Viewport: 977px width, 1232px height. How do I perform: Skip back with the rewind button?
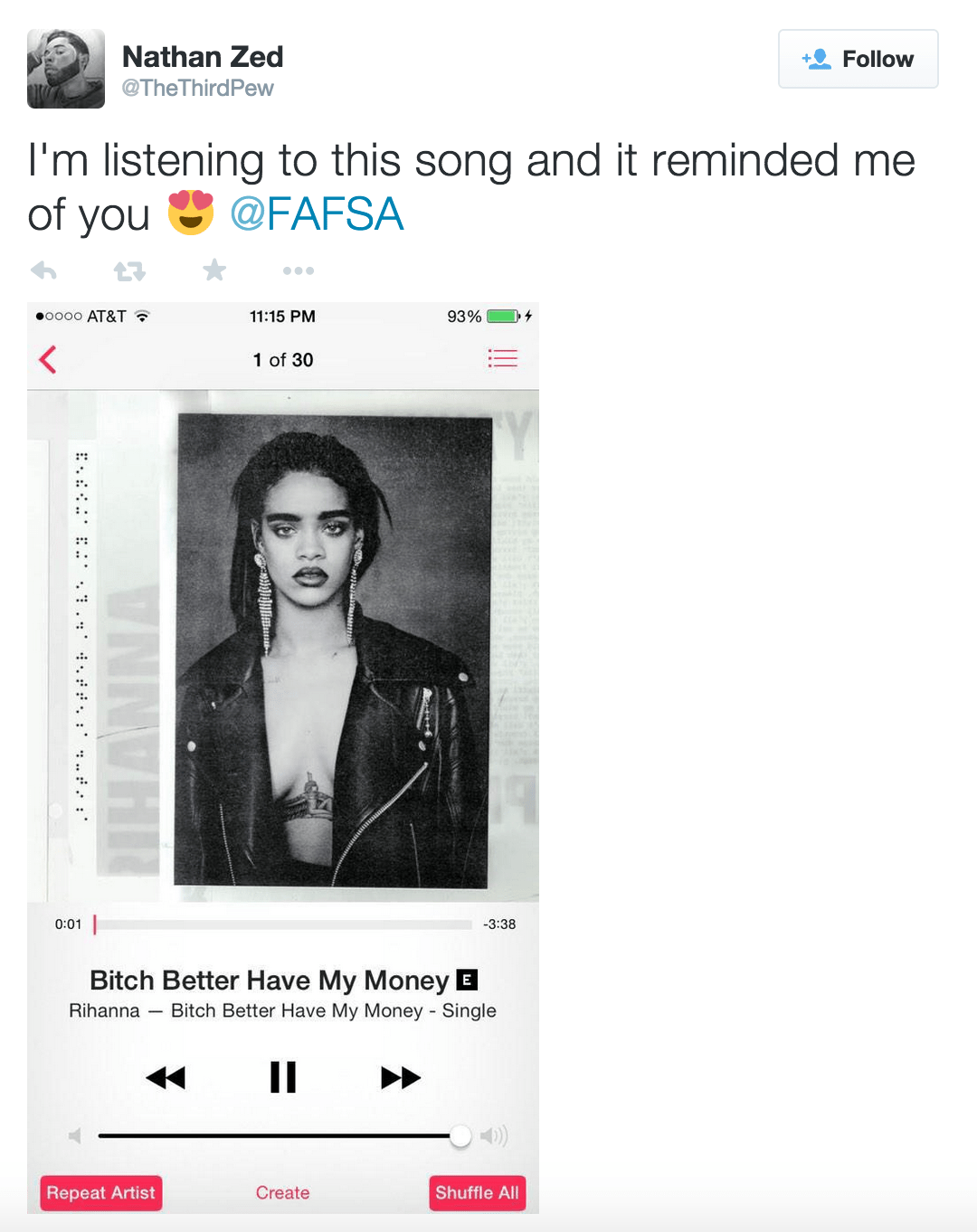(166, 1077)
